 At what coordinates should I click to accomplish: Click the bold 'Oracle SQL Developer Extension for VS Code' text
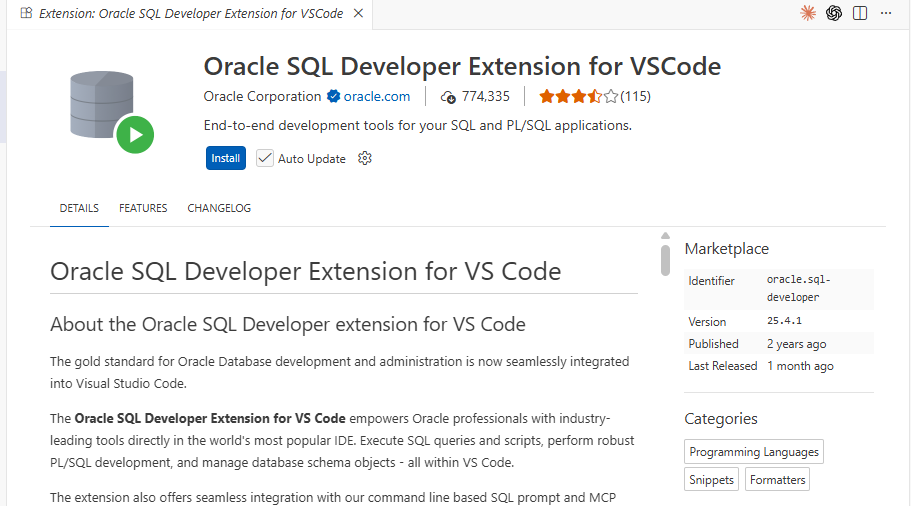pos(210,418)
